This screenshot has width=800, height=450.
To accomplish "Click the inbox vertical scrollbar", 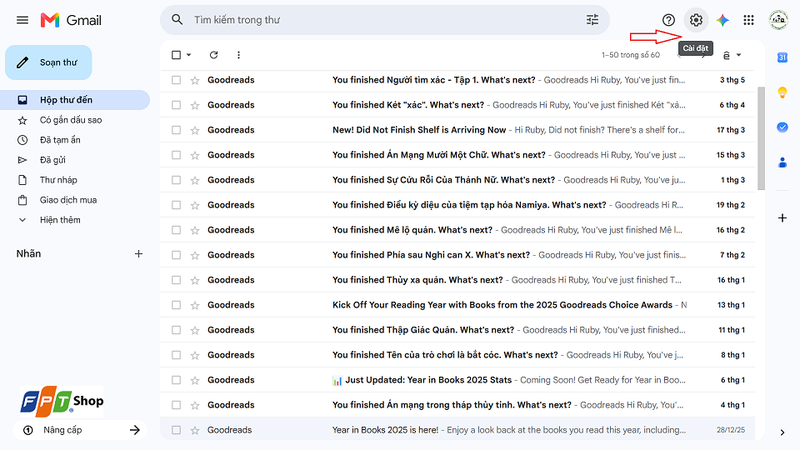I will pos(761,138).
